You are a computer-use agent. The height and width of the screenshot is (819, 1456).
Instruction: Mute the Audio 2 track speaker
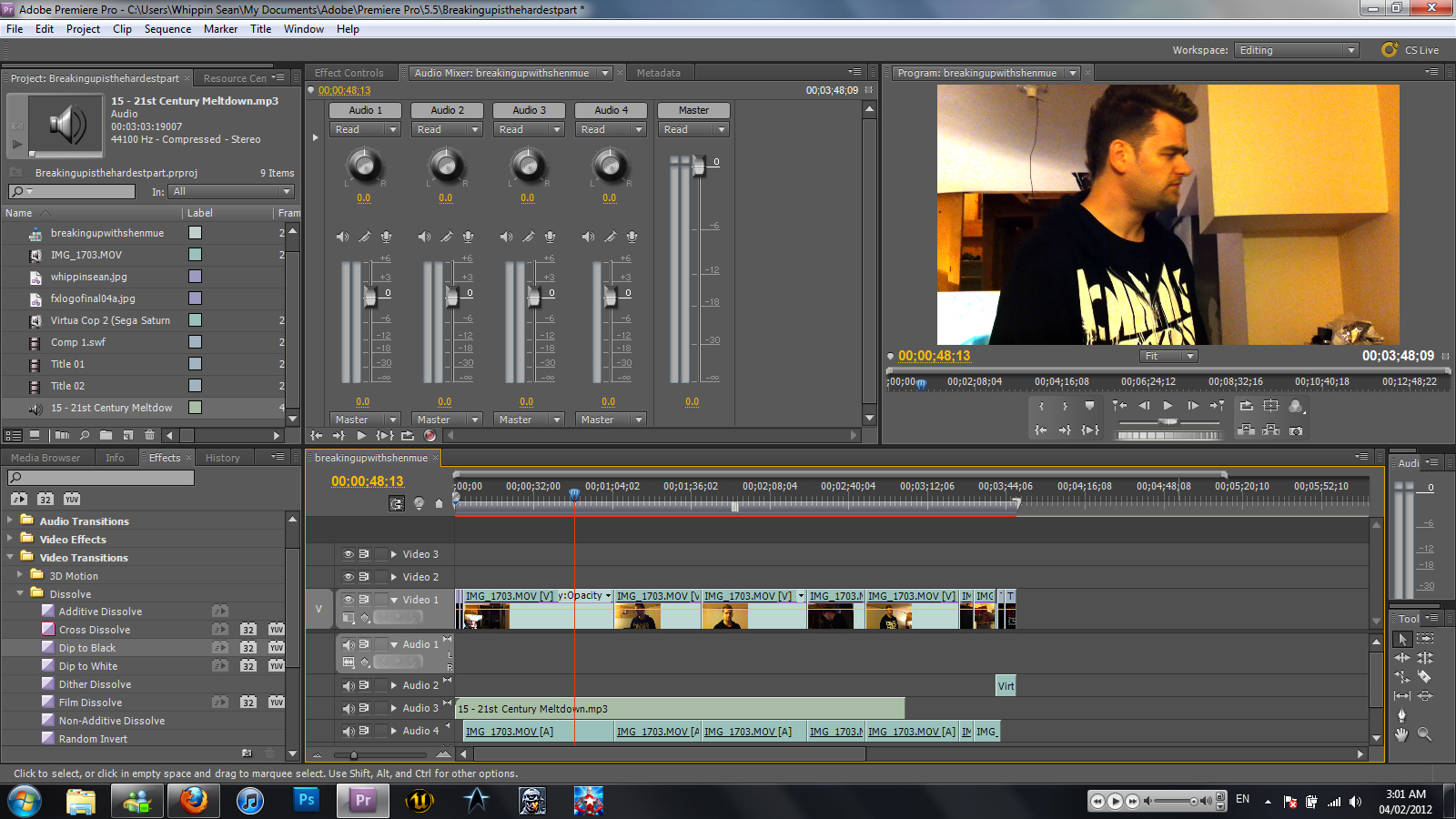[348, 685]
